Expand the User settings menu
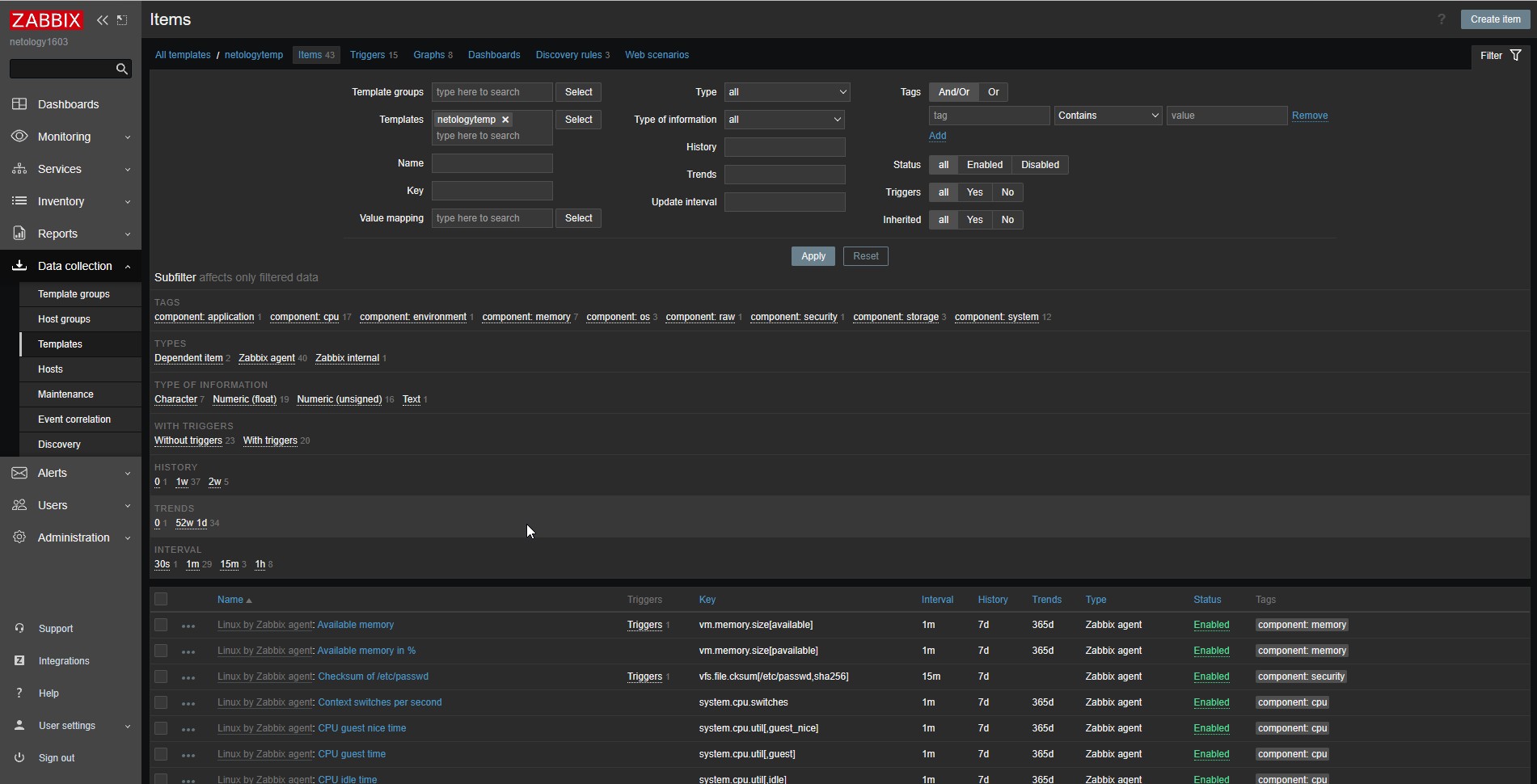This screenshot has width=1537, height=784. click(x=70, y=726)
